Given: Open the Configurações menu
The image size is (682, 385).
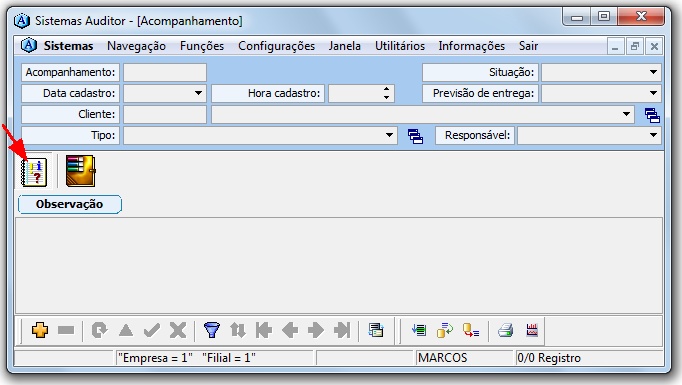Looking at the screenshot, I should 276,46.
